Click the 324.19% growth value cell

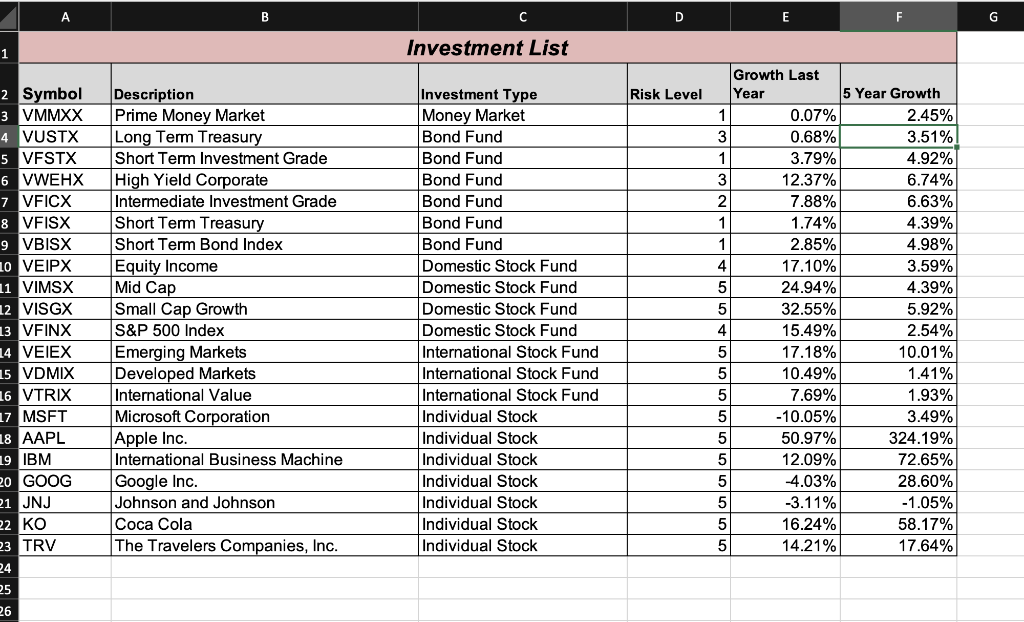[x=897, y=438]
